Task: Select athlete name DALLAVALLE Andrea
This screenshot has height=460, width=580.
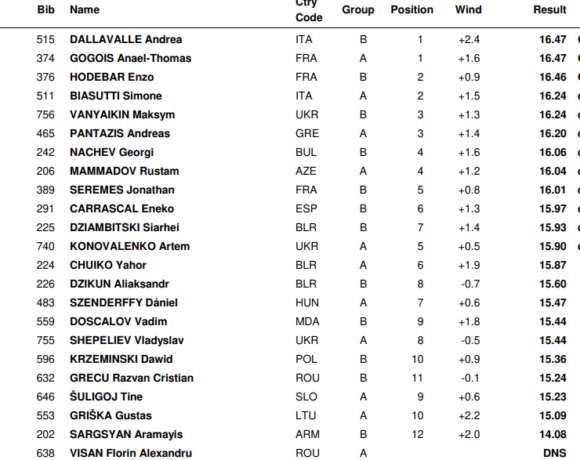Action: pyautogui.click(x=126, y=40)
